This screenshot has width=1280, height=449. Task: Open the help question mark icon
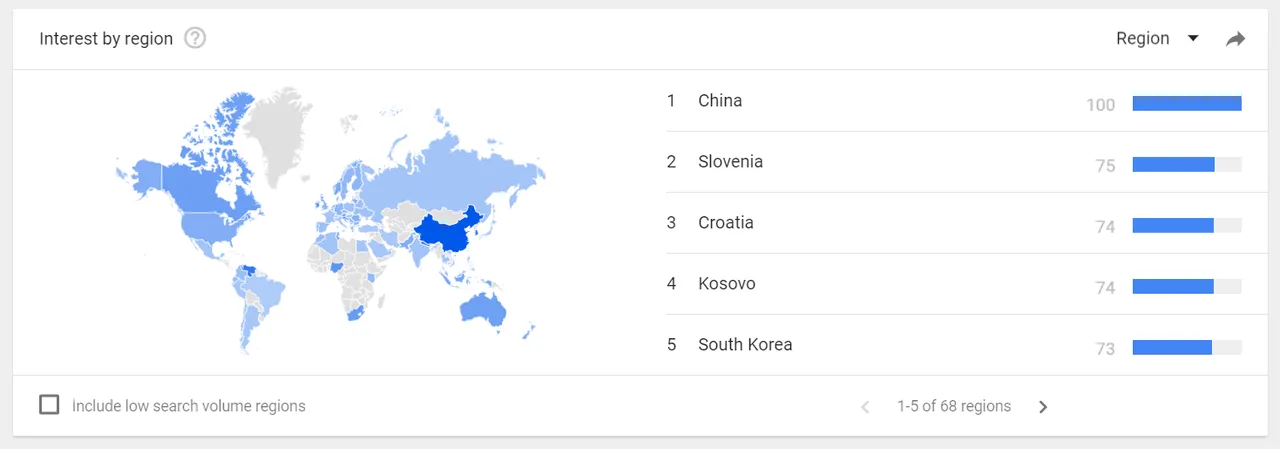coord(195,39)
